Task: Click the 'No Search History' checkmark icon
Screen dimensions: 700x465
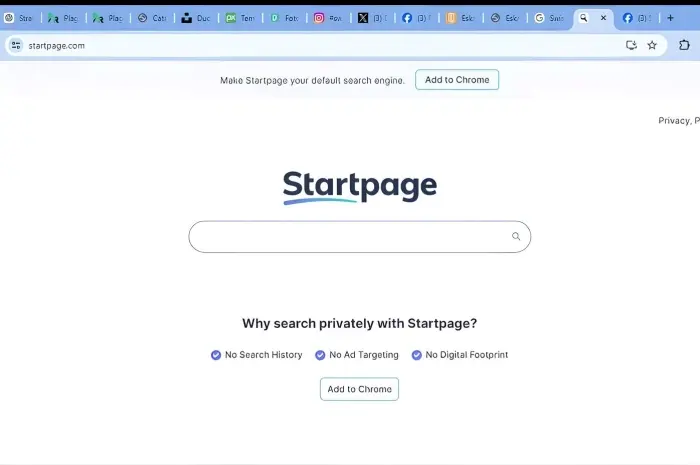Action: pos(216,355)
